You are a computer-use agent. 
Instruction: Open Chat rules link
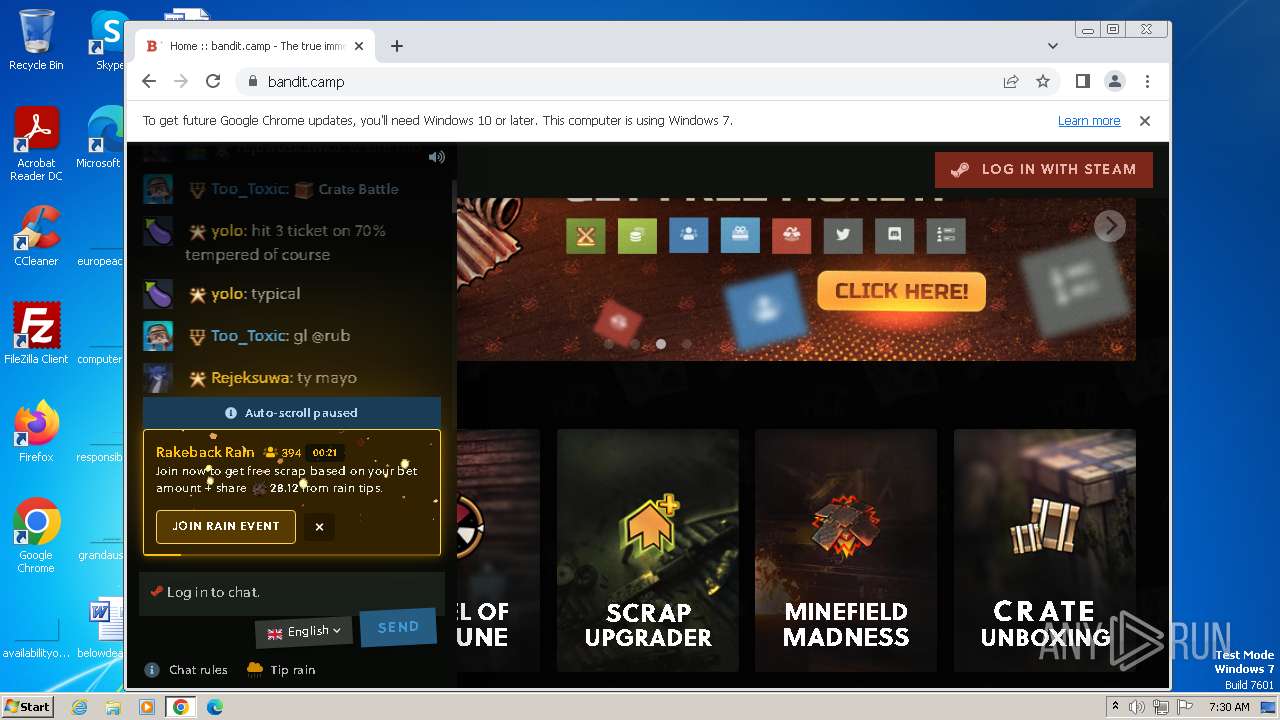(x=186, y=670)
